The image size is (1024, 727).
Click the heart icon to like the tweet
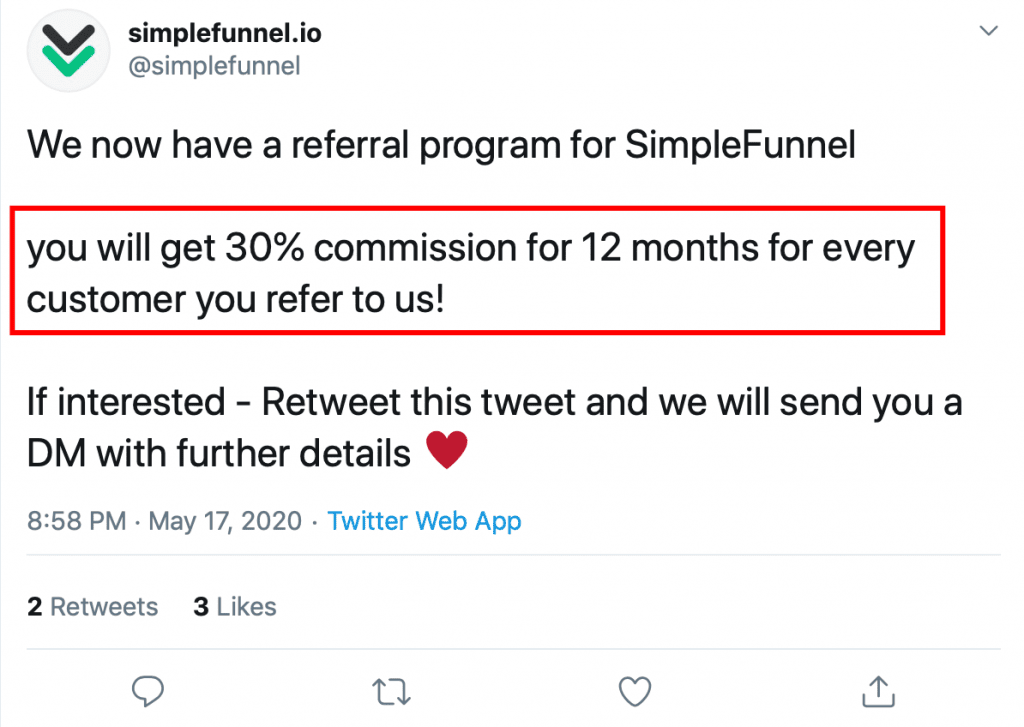(x=634, y=690)
